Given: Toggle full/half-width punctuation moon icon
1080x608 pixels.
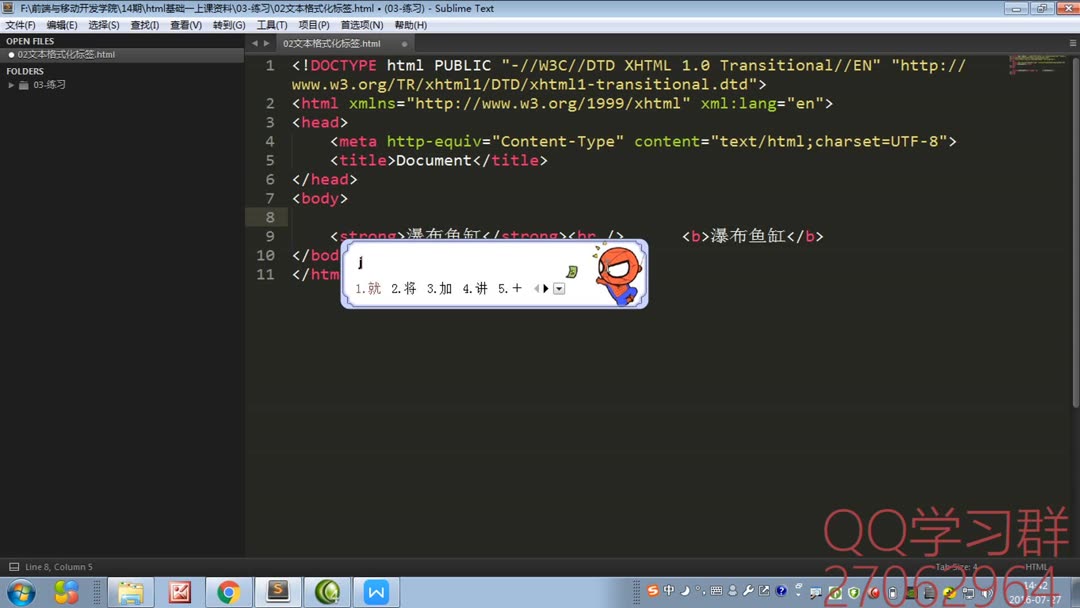Looking at the screenshot, I should click(683, 593).
